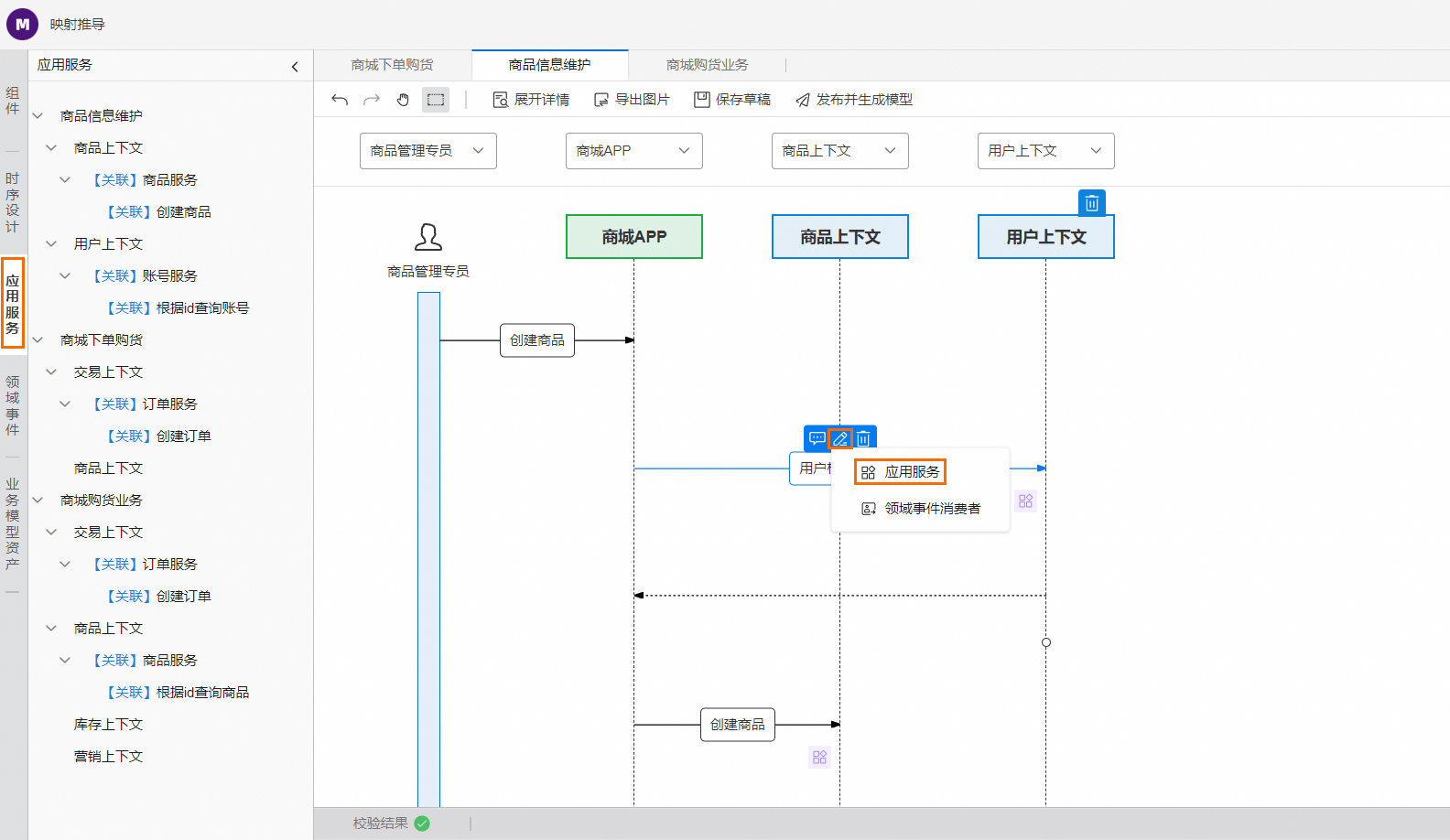Viewport: 1450px width, 840px height.
Task: Select 【关联】创建订单 under 商城下单购货
Action: click(158, 436)
